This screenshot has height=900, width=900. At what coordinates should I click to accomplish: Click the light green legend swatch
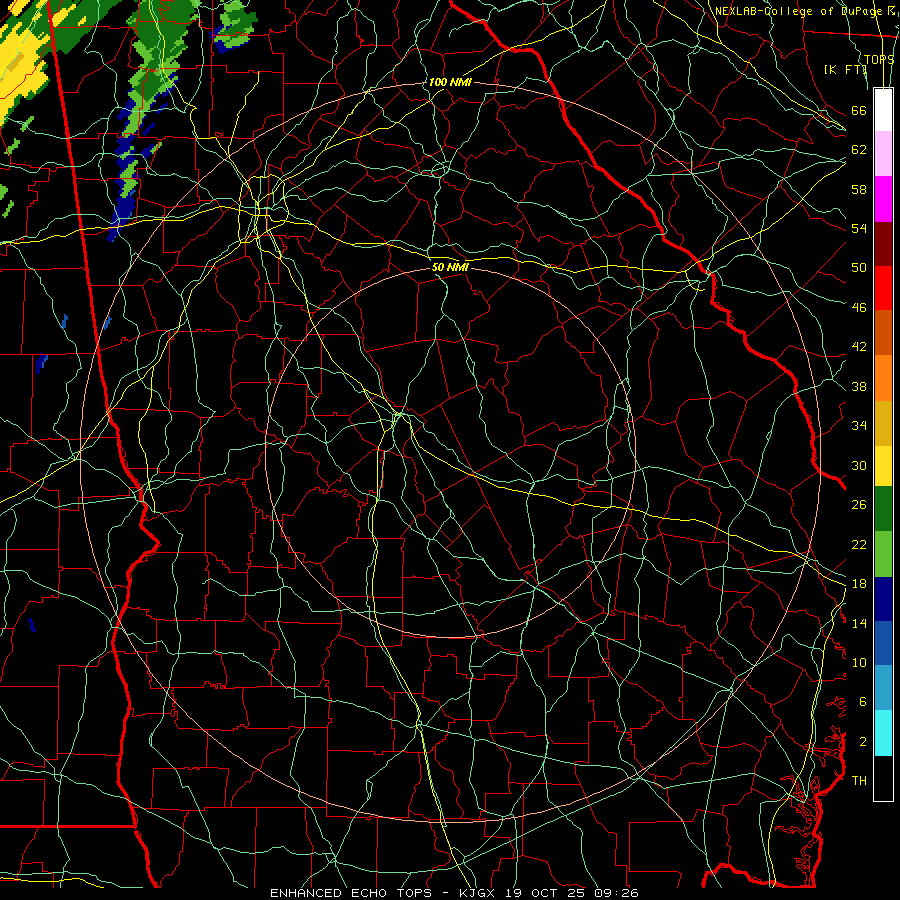click(x=883, y=554)
